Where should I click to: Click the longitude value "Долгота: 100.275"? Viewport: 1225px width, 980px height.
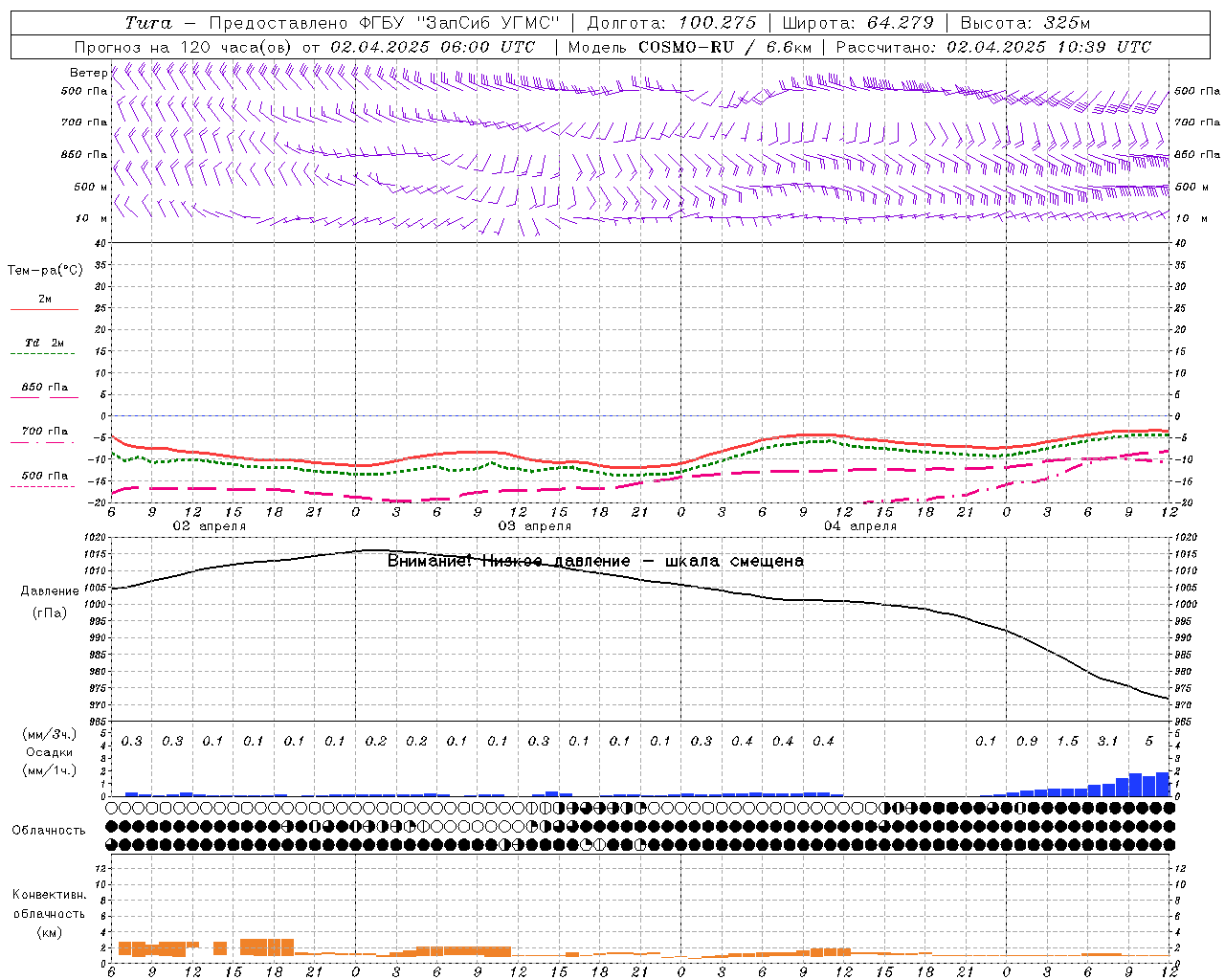672,23
